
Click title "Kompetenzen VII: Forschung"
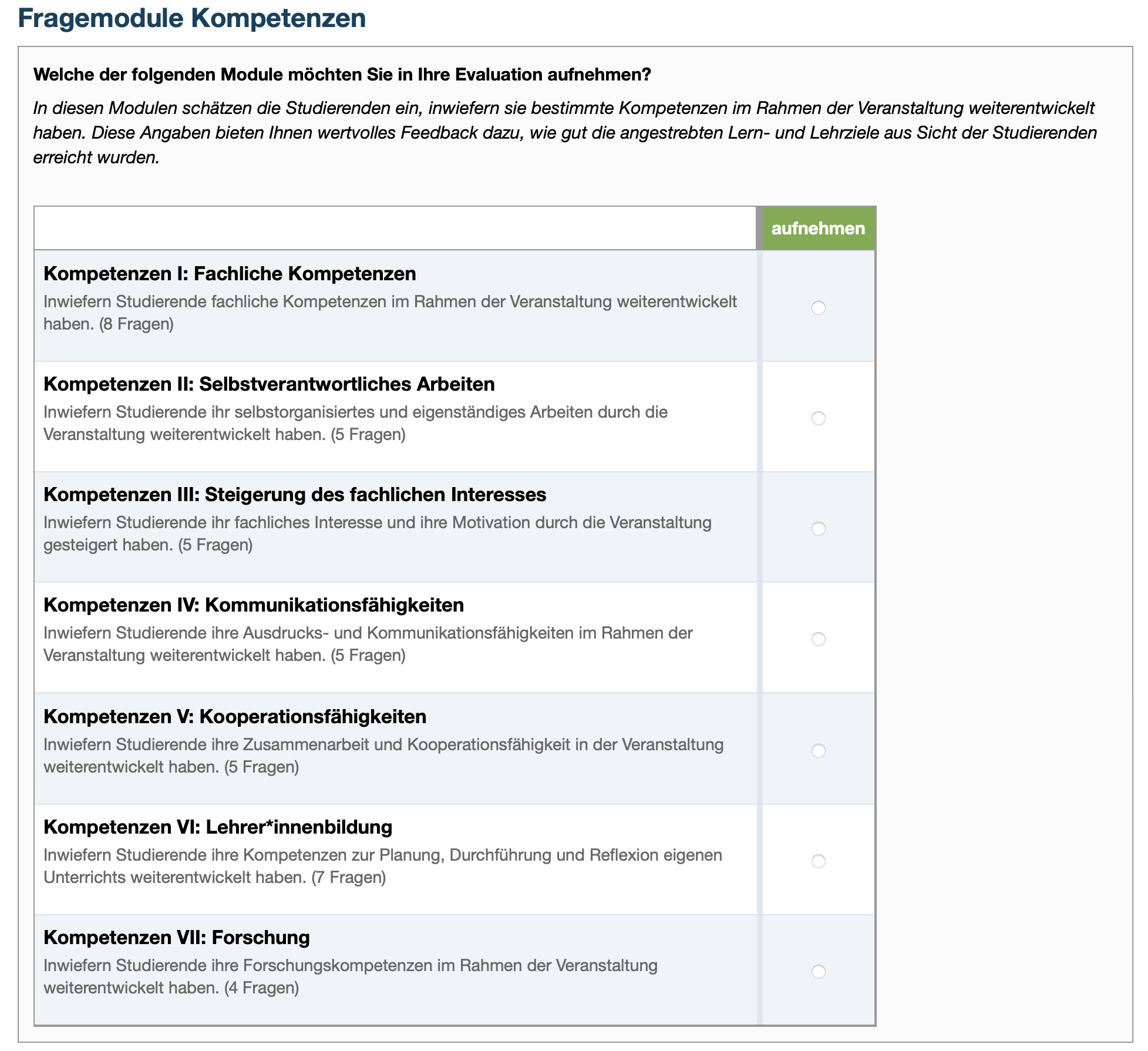point(177,938)
